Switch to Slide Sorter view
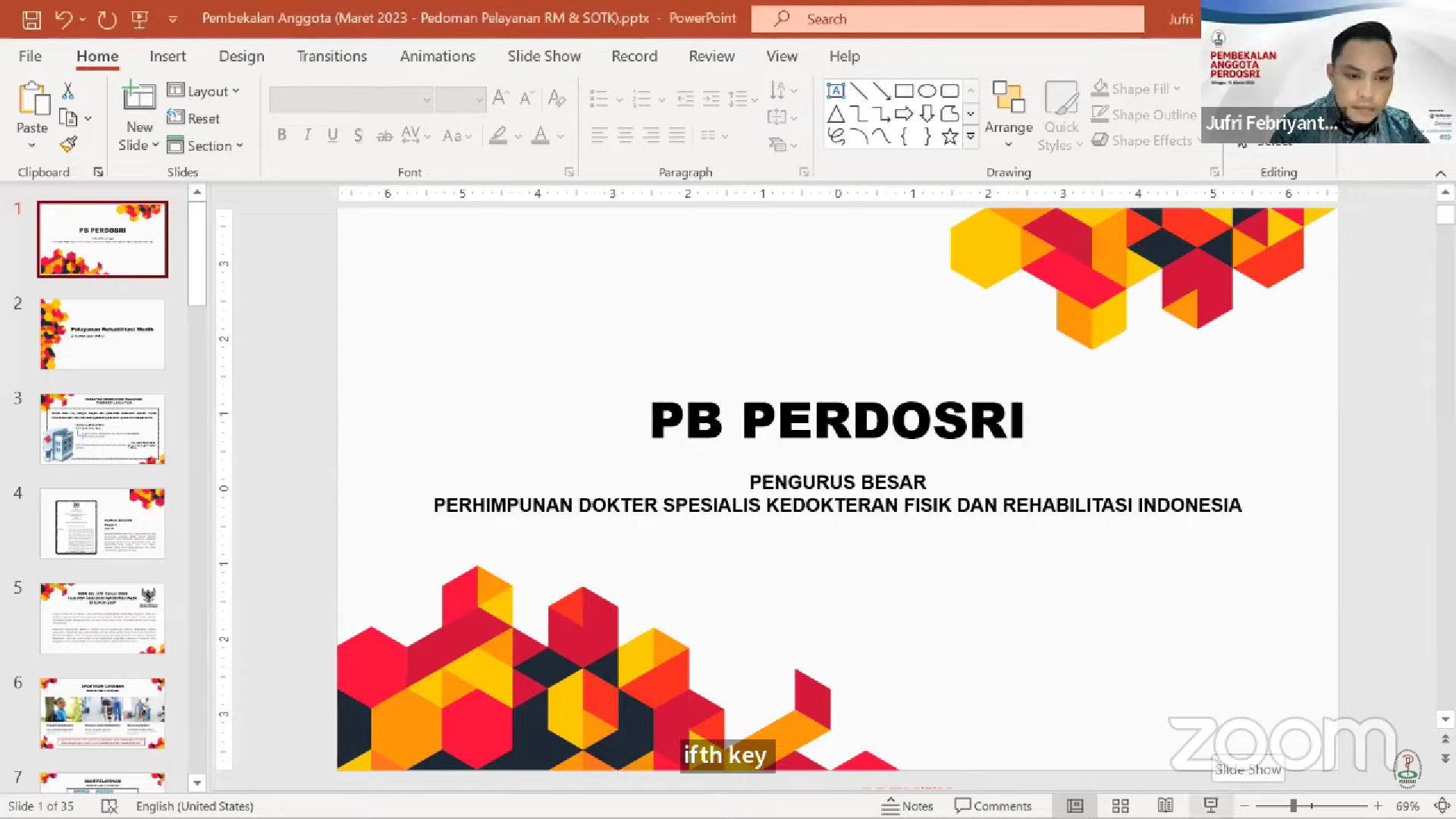The height and width of the screenshot is (819, 1456). (1120, 805)
